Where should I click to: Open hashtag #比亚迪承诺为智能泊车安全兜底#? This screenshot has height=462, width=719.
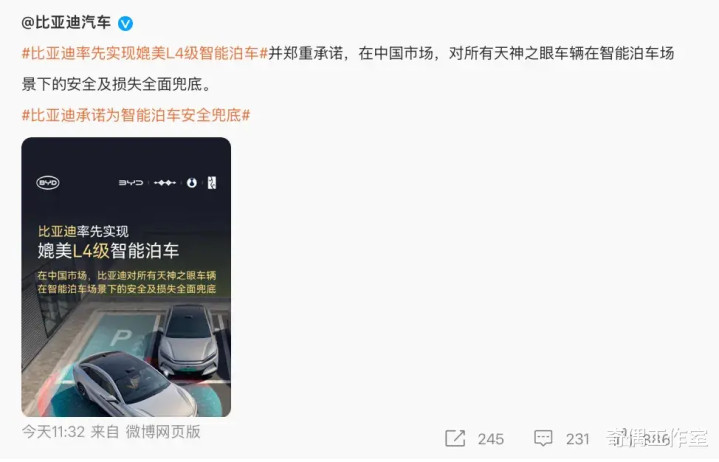click(136, 115)
